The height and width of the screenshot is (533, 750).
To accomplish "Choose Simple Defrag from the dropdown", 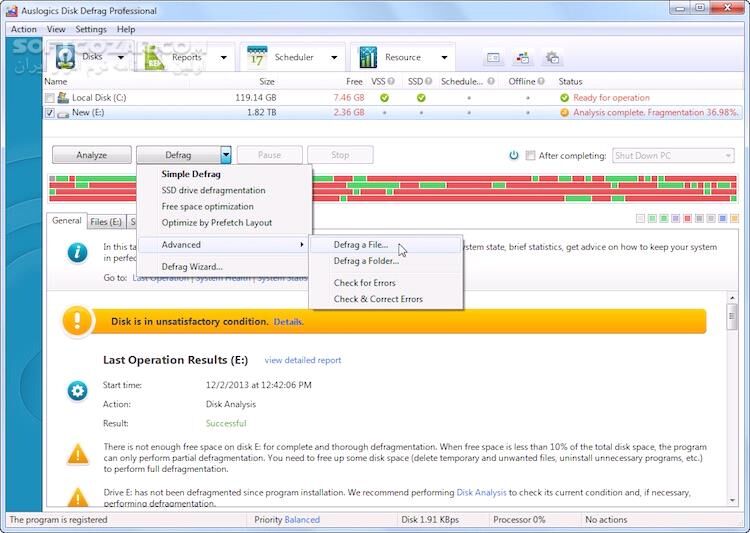I will (224, 174).
